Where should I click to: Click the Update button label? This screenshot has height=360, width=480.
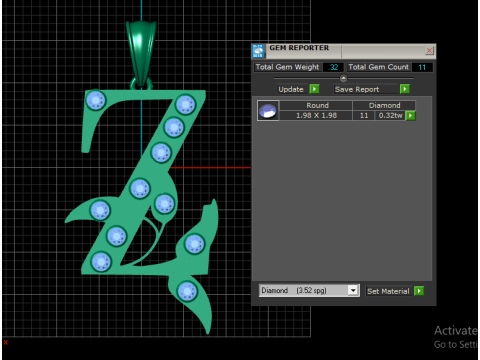(291, 89)
